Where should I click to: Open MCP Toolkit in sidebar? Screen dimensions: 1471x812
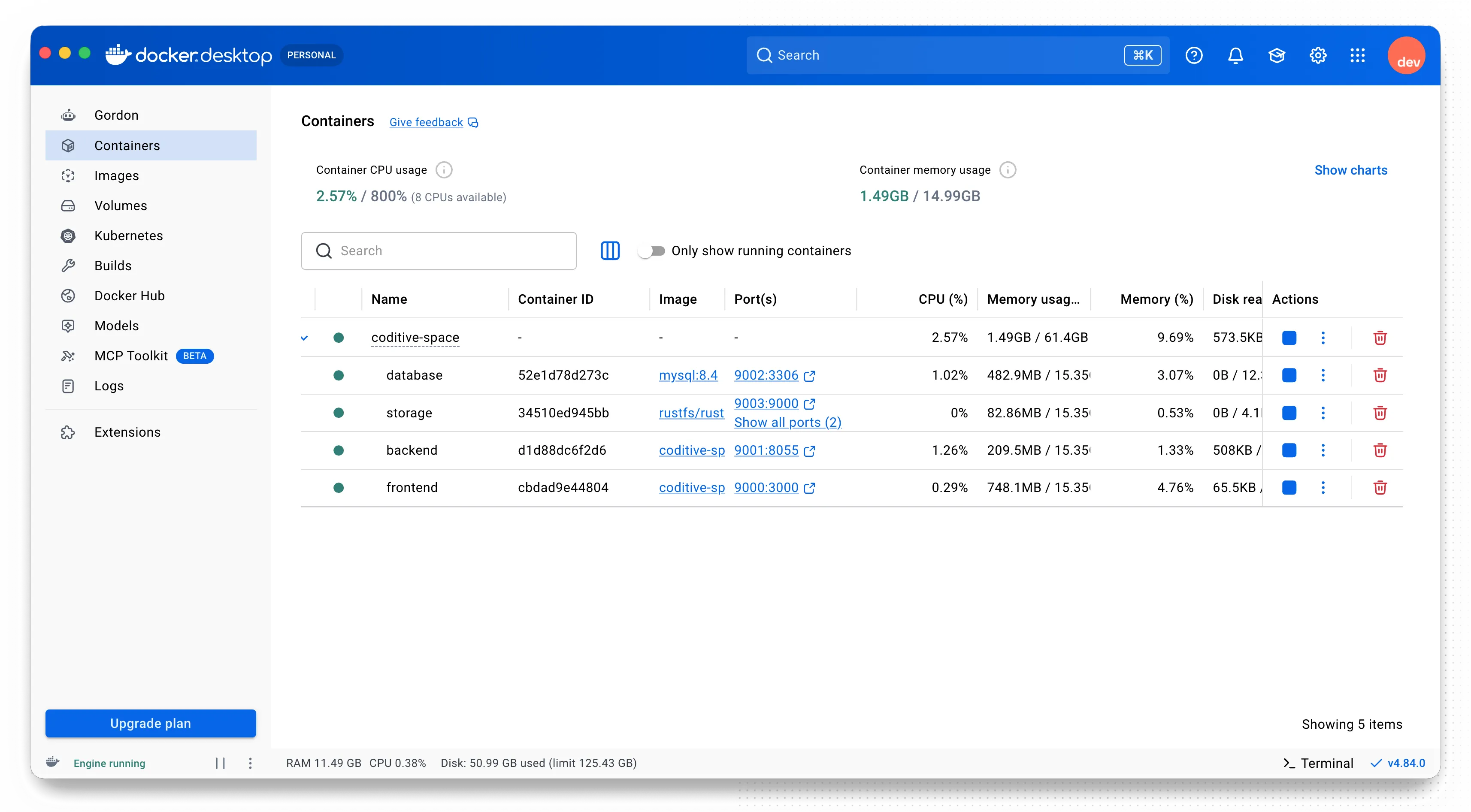point(151,356)
